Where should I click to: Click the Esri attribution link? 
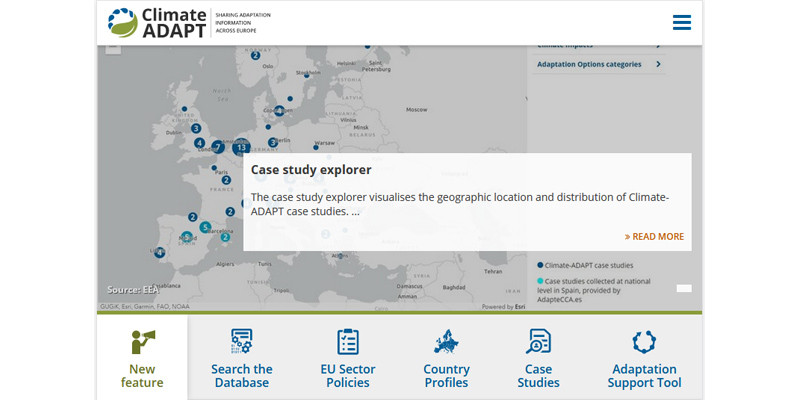tap(518, 307)
